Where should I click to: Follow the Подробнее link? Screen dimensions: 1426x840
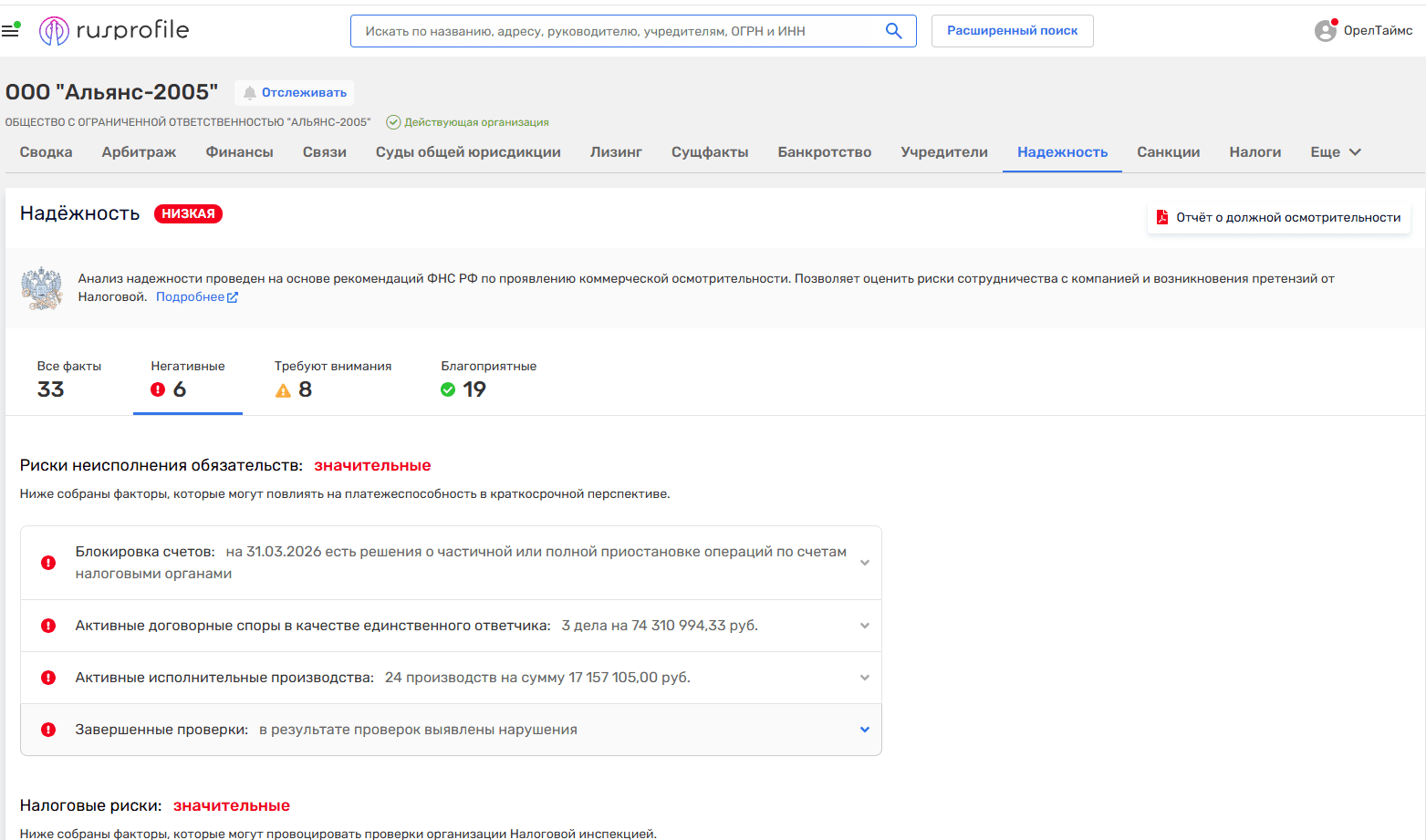[190, 297]
